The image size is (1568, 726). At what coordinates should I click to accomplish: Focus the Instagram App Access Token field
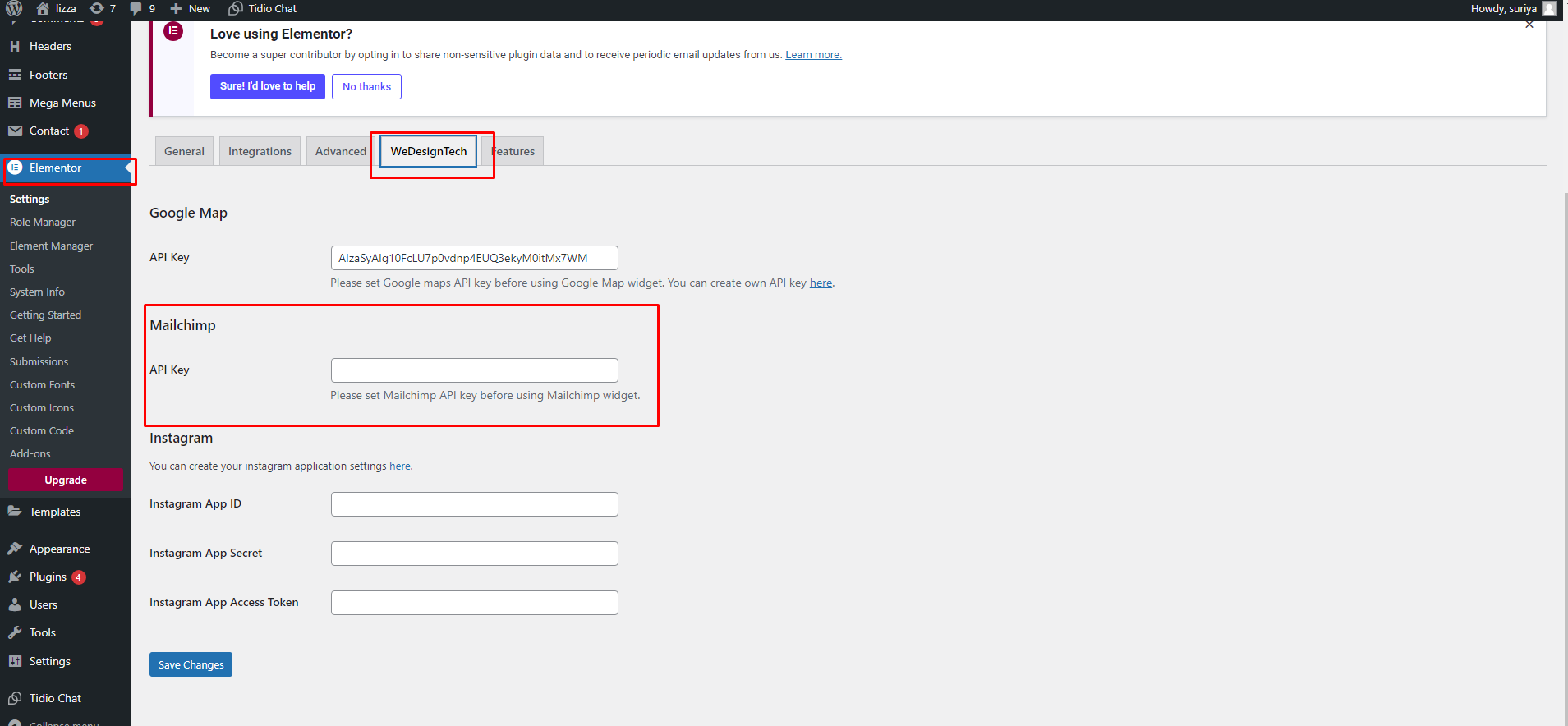point(475,603)
